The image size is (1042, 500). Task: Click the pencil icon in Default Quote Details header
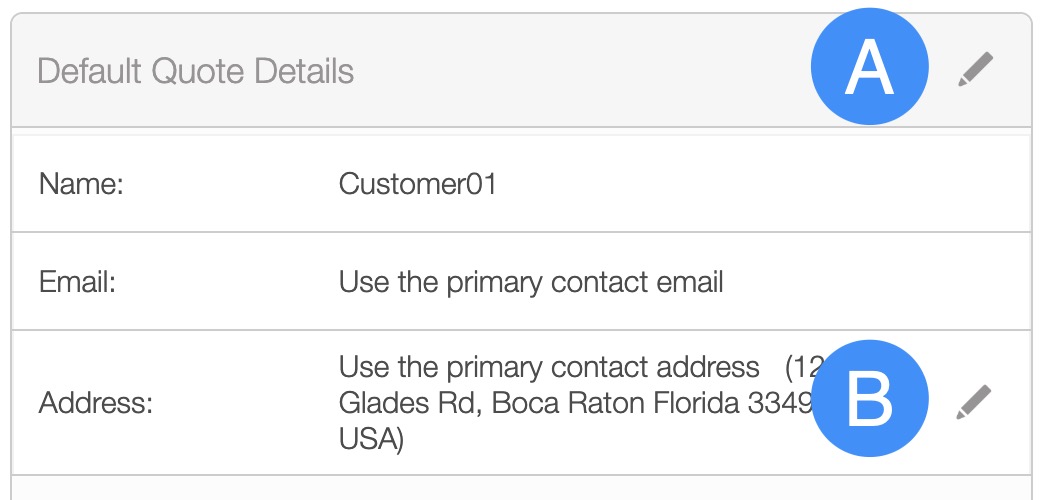pos(975,71)
